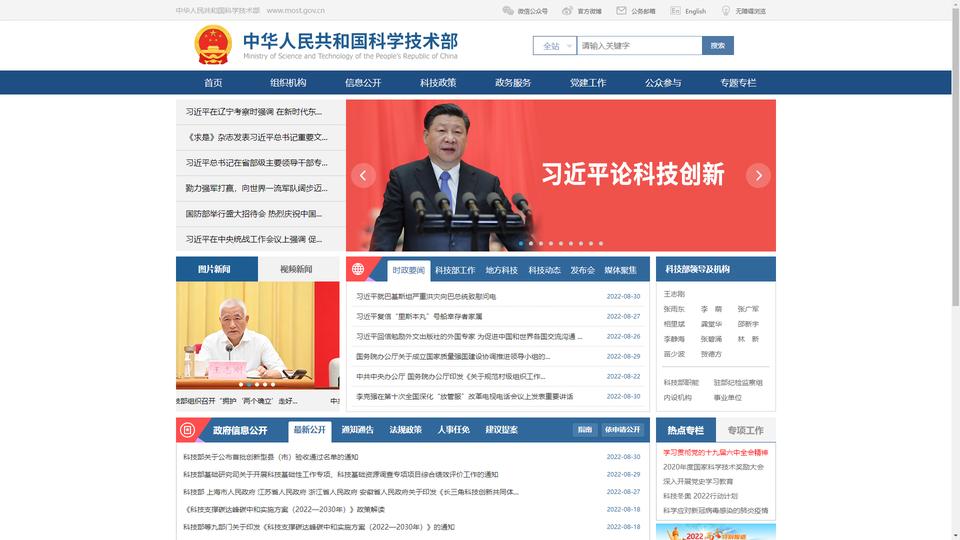Click the photo news thumbnail image
960x540 pixels.
point(258,336)
